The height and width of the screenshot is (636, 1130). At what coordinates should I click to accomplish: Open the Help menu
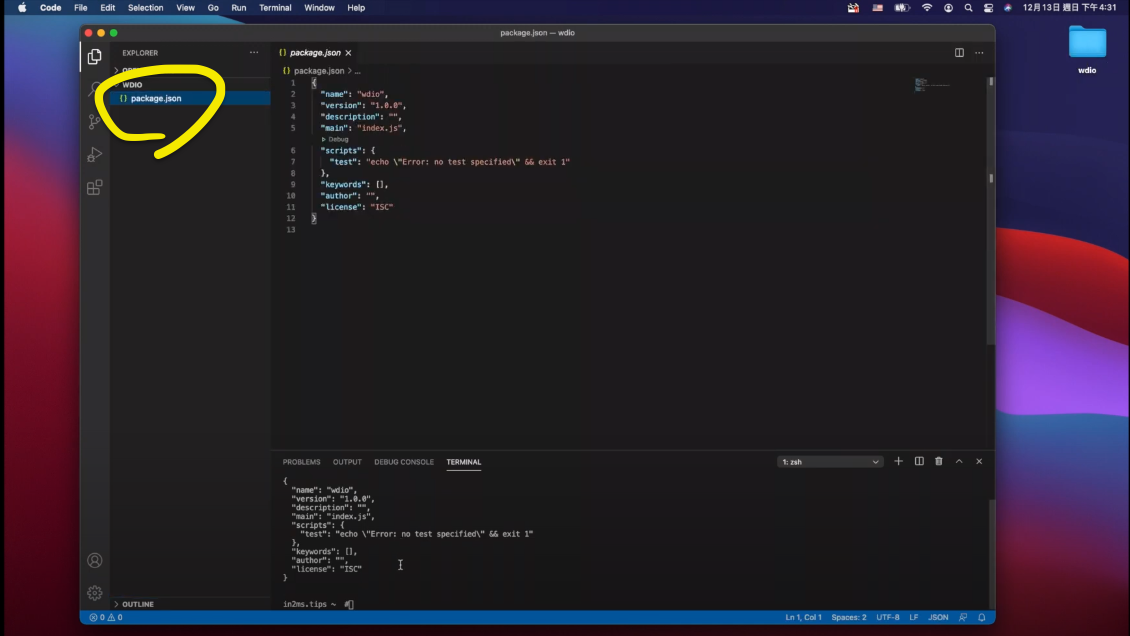coord(356,8)
